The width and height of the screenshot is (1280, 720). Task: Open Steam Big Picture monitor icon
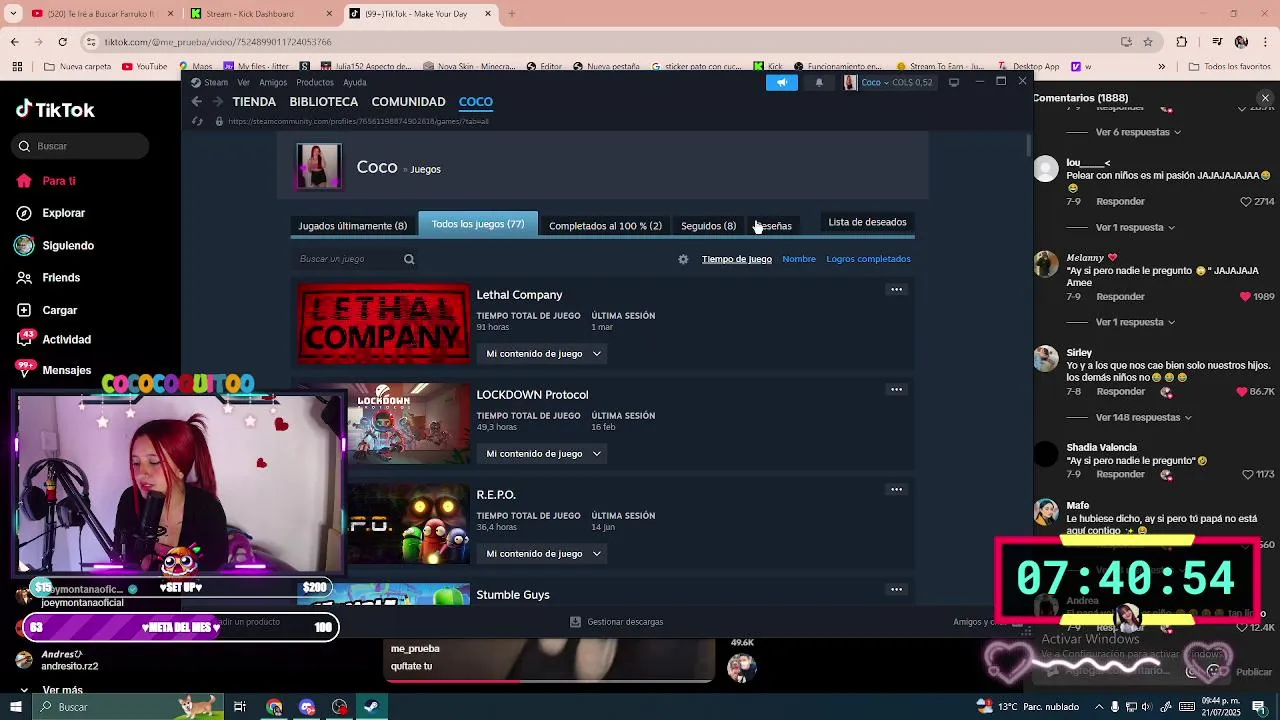[954, 82]
